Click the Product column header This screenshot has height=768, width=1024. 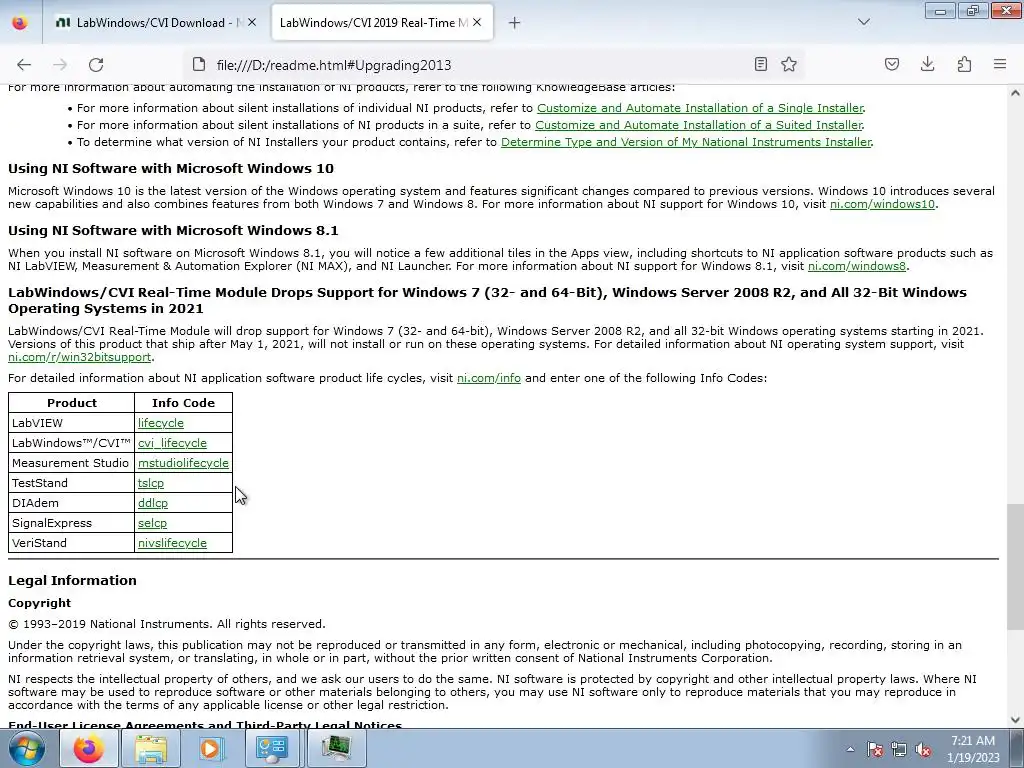coord(72,403)
